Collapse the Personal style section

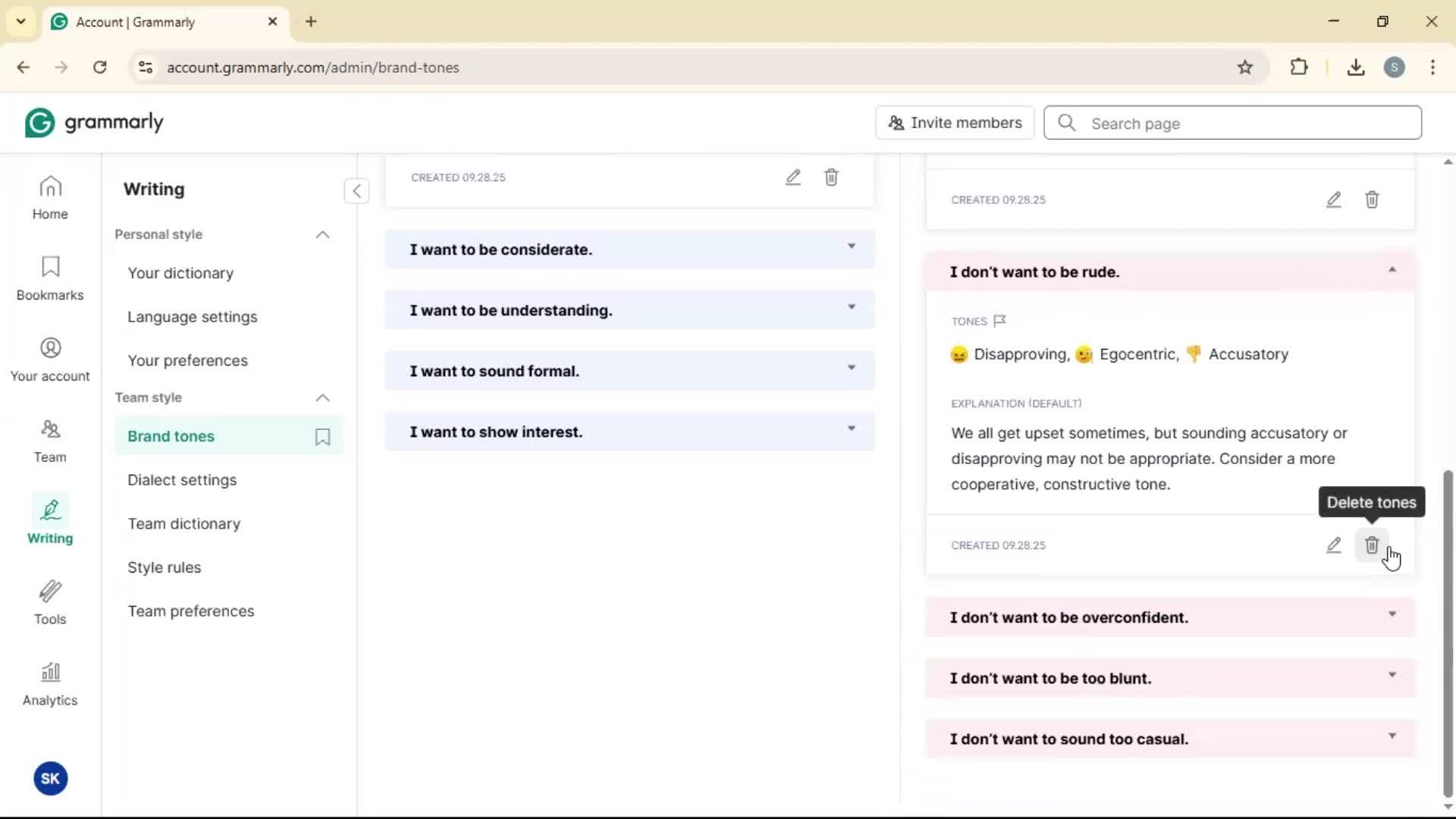(x=322, y=235)
